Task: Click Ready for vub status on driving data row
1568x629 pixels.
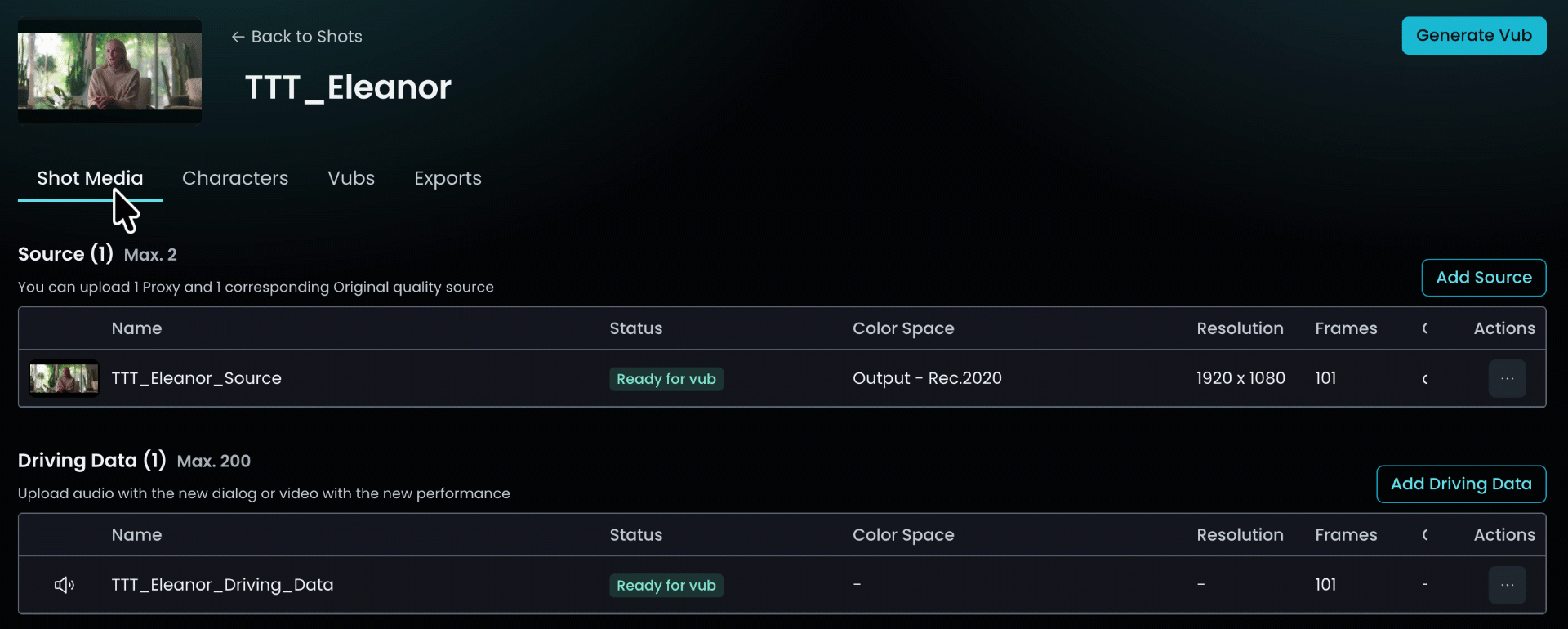Action: (x=666, y=586)
